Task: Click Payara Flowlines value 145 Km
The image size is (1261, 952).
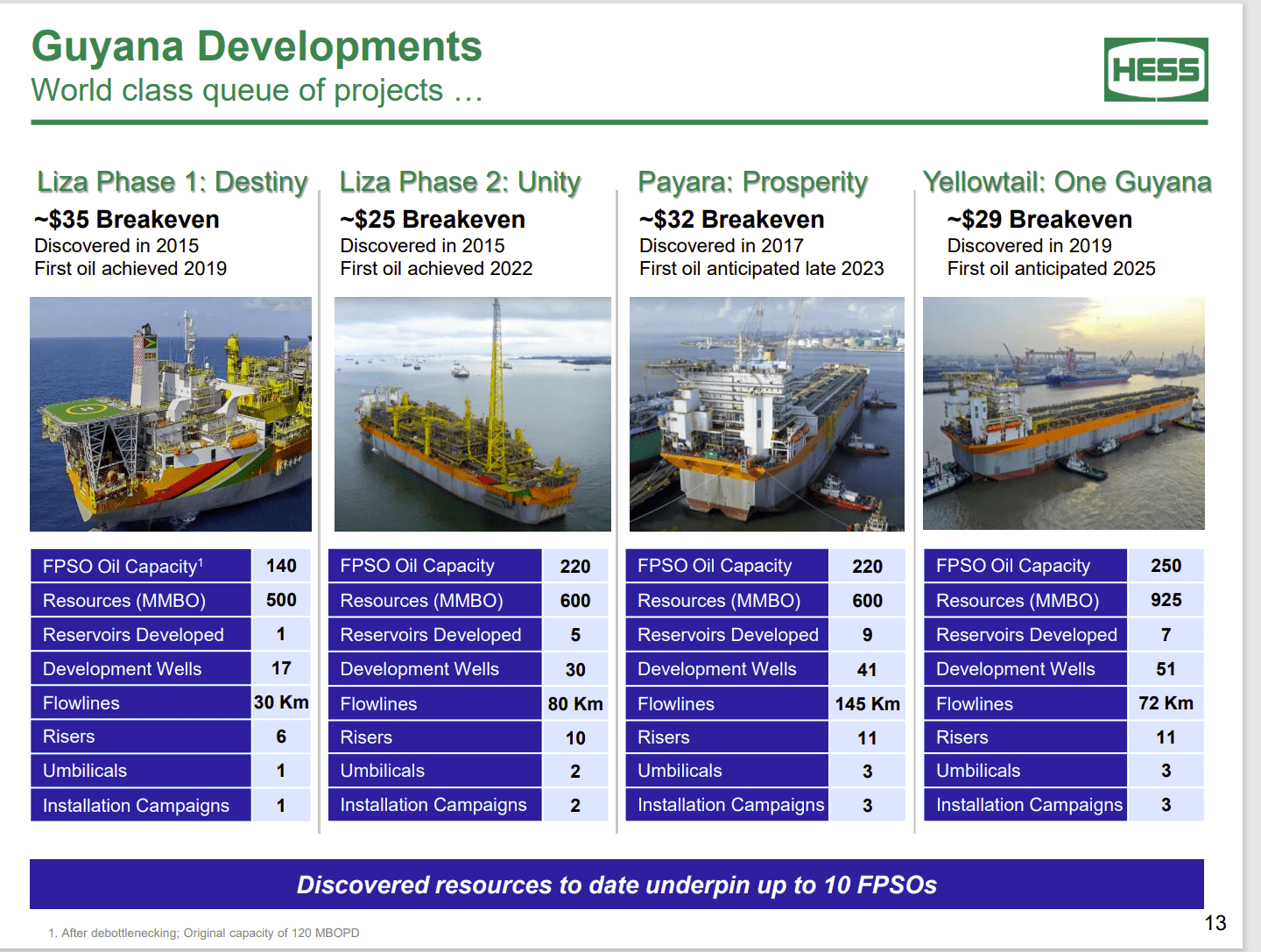Action: click(x=867, y=704)
